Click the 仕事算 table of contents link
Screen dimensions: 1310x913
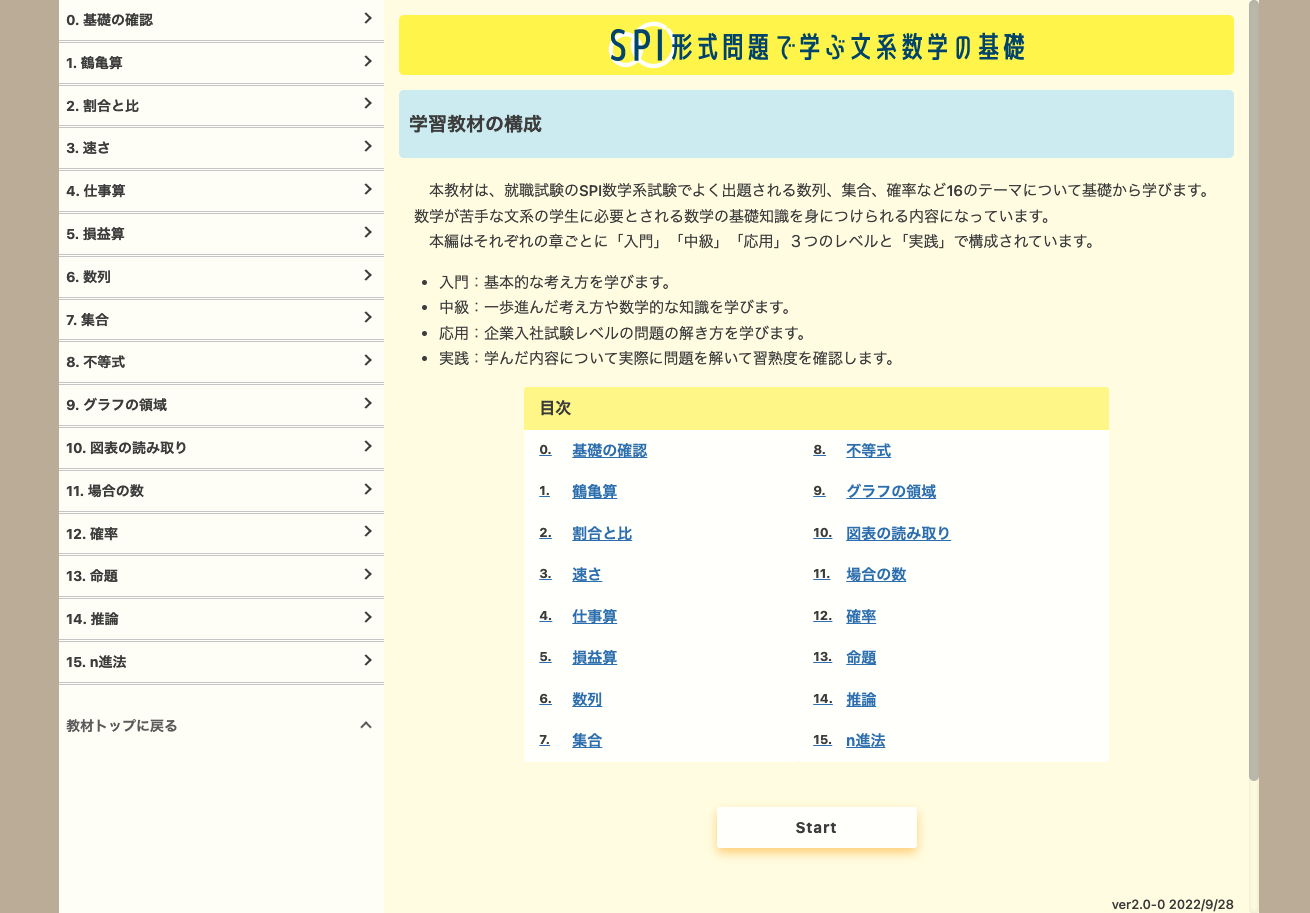pos(594,617)
